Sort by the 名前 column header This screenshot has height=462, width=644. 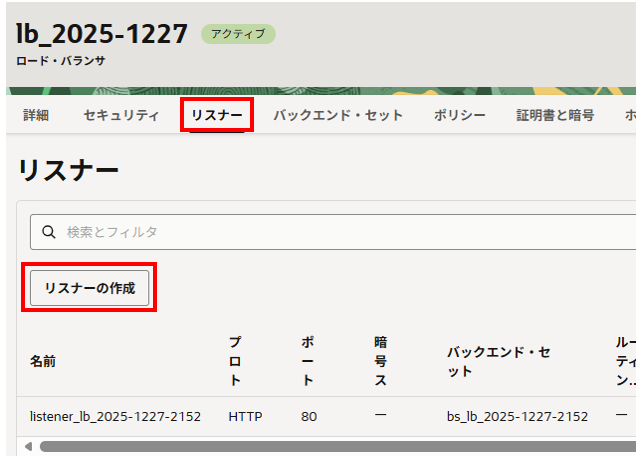point(42,361)
